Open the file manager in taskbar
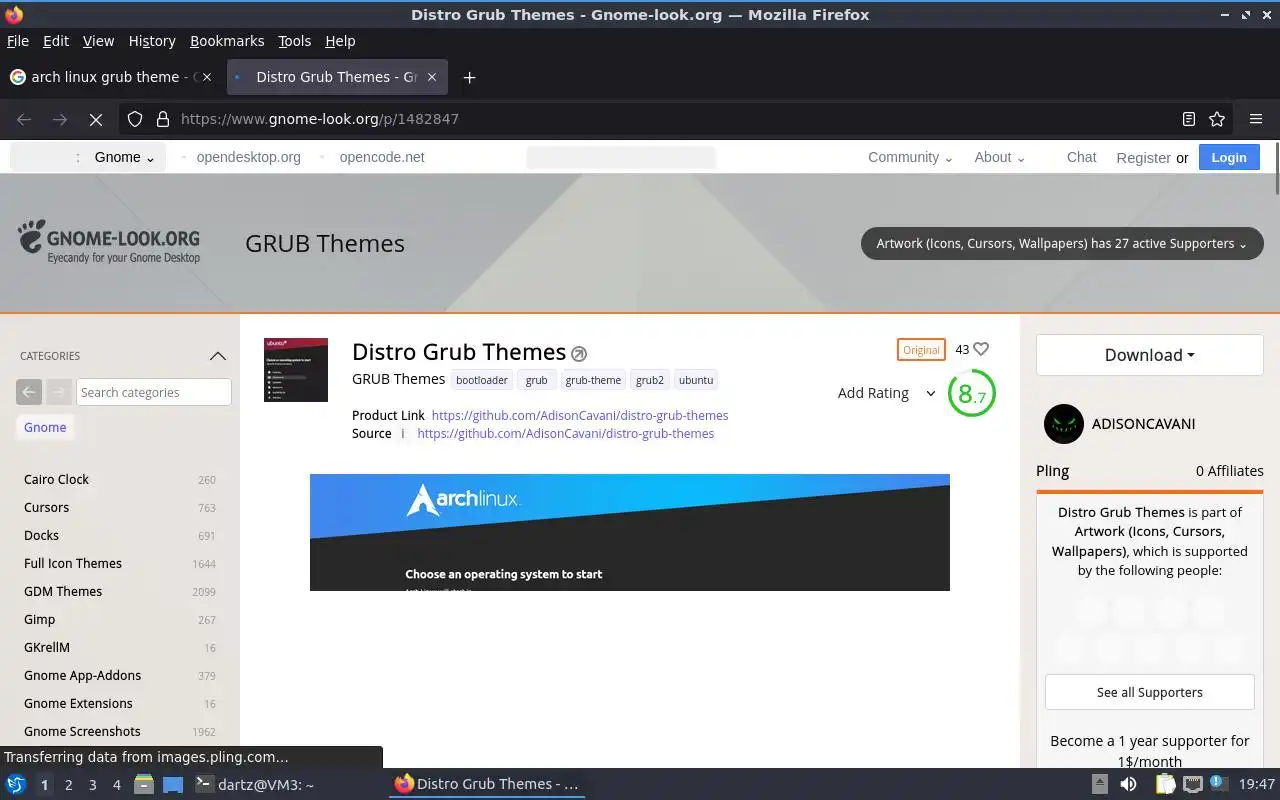This screenshot has width=1280, height=800. click(144, 784)
